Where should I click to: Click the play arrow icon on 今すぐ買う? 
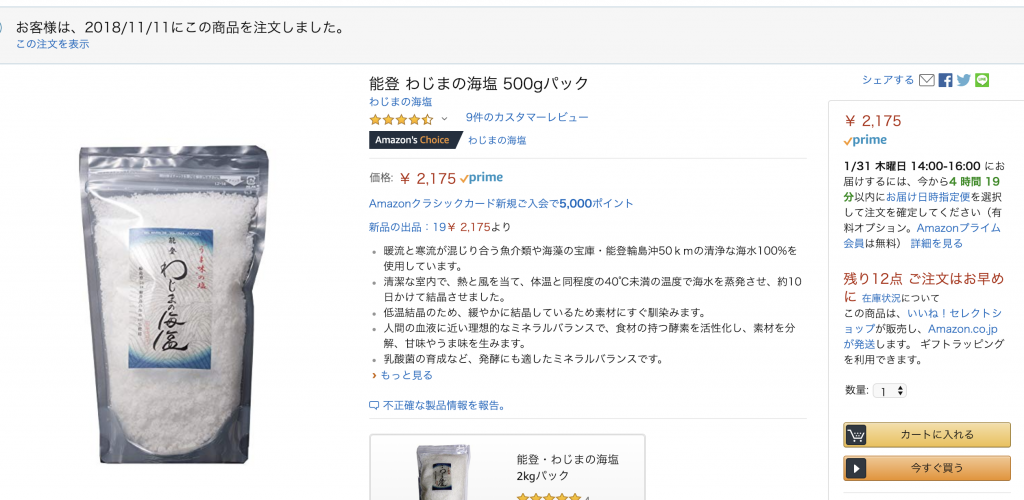(856, 468)
